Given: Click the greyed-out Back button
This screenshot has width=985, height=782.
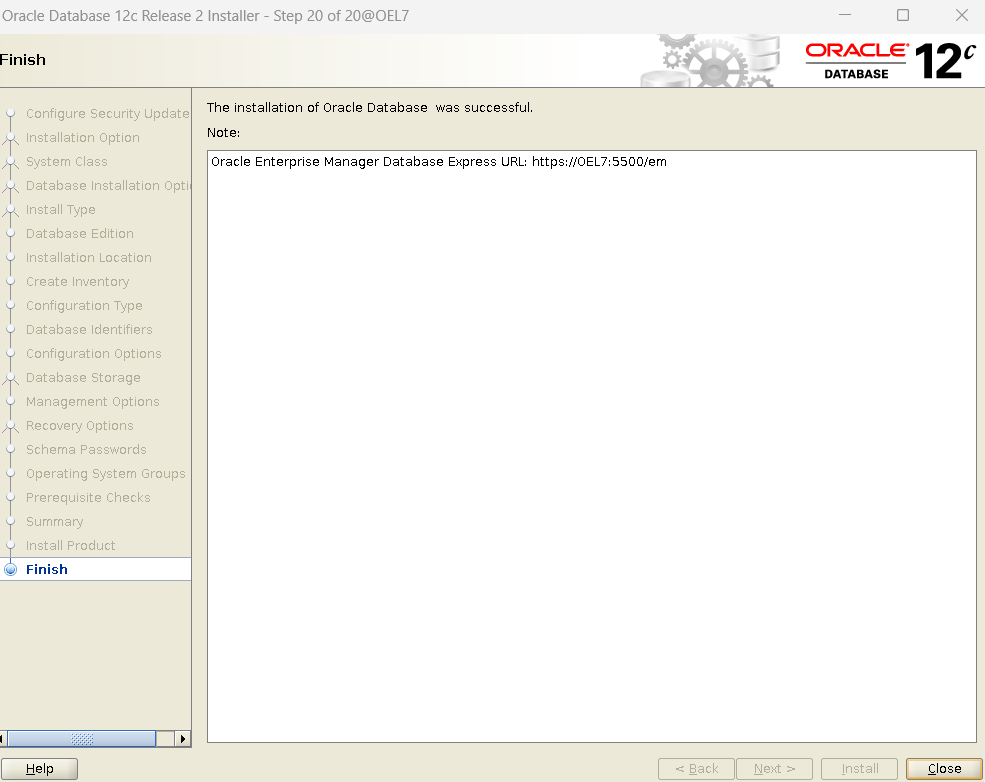Looking at the screenshot, I should [x=697, y=769].
